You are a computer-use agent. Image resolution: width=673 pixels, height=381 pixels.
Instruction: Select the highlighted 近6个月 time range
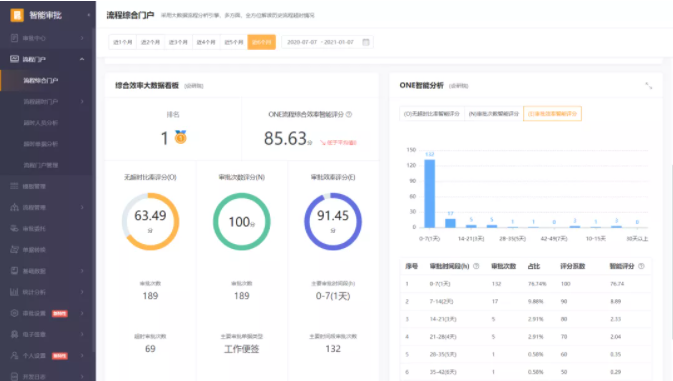point(261,42)
